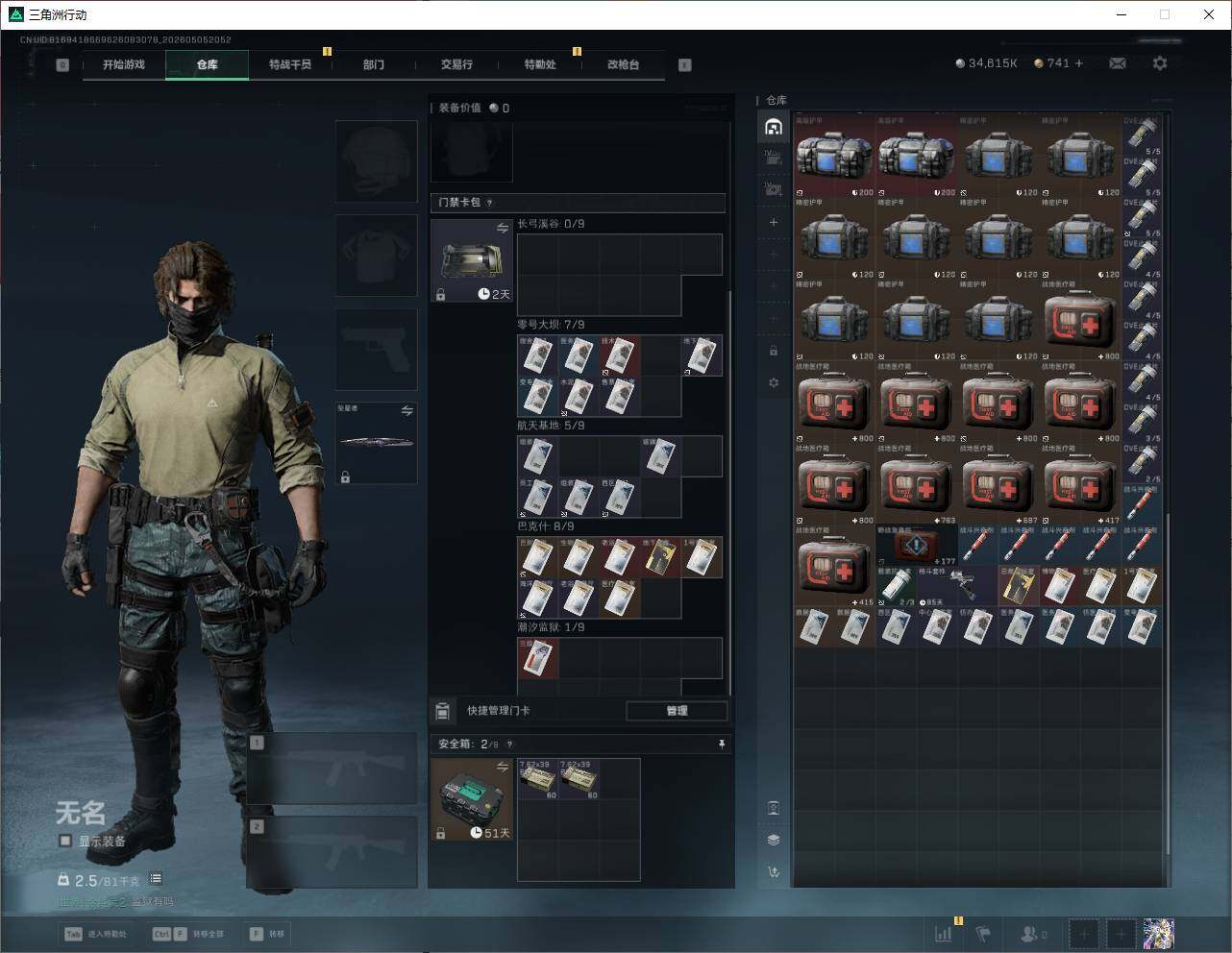The width and height of the screenshot is (1232, 953).
Task: Click the 巴克什: 8/9 section label
Action: [x=546, y=526]
